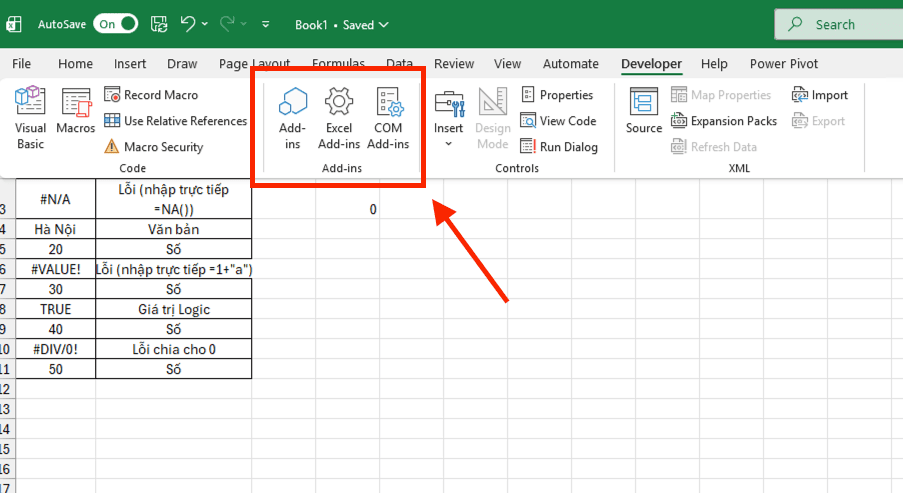Click View Code button
This screenshot has width=903, height=493.
558,121
